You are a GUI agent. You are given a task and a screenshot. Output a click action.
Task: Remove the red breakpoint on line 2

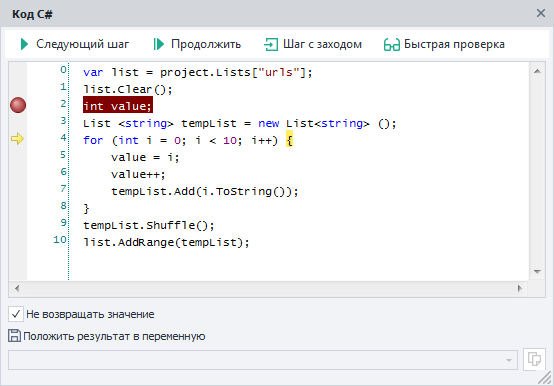18,105
